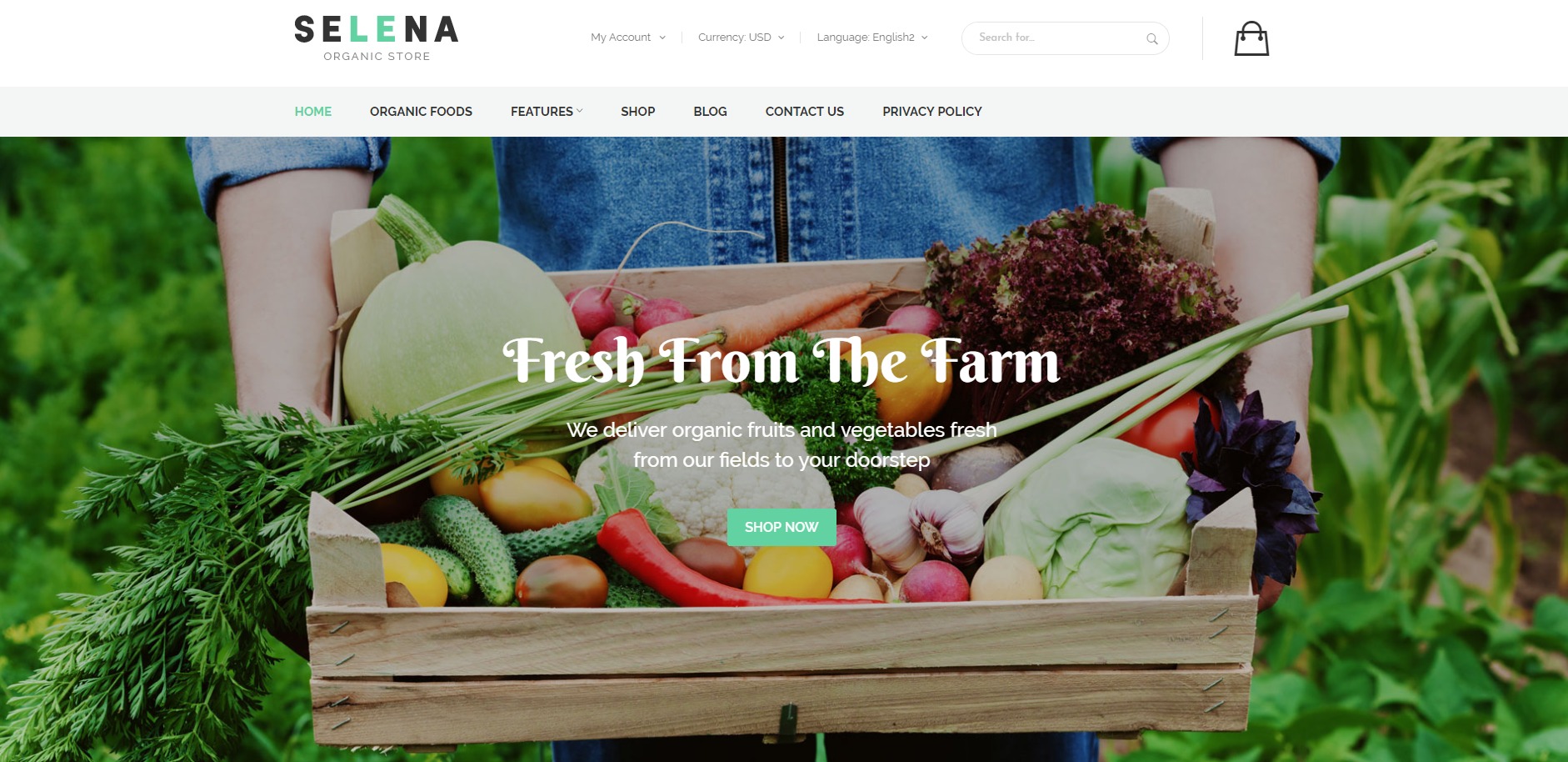Screen dimensions: 1568x762
Task: Open the Shop page
Action: point(637,112)
